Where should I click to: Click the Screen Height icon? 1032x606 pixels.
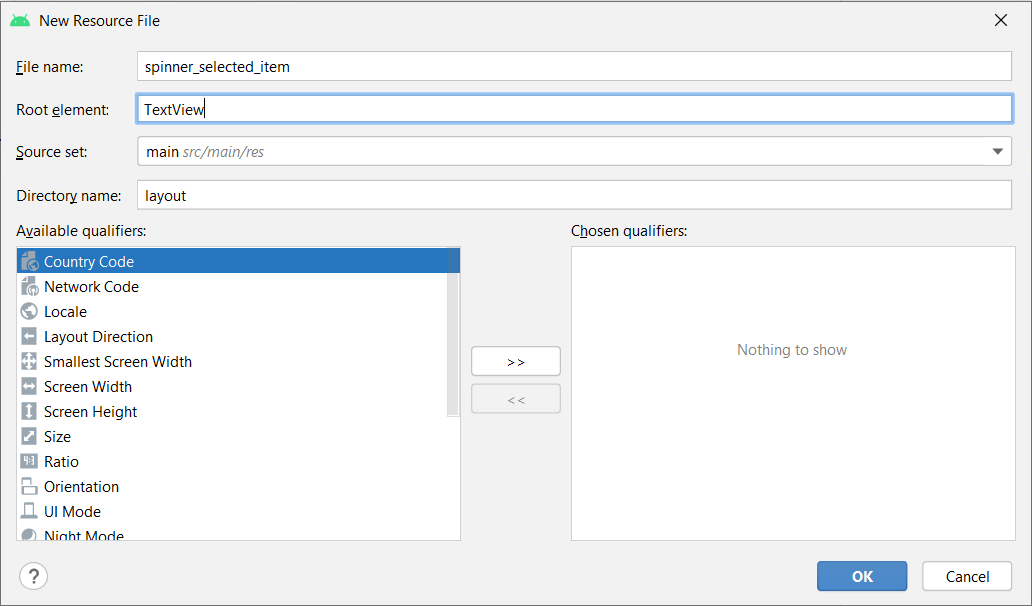coord(29,411)
